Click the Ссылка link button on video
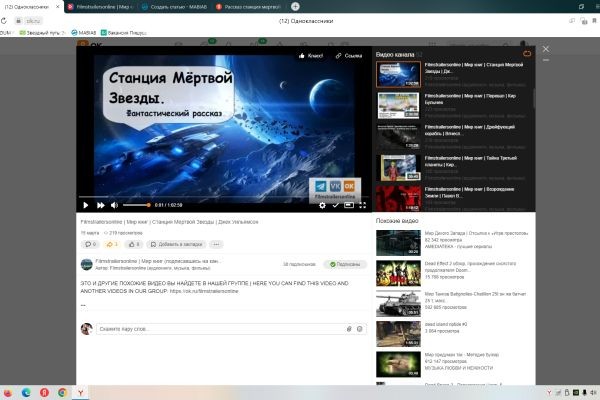Viewport: 600px width, 400px height. [349, 56]
